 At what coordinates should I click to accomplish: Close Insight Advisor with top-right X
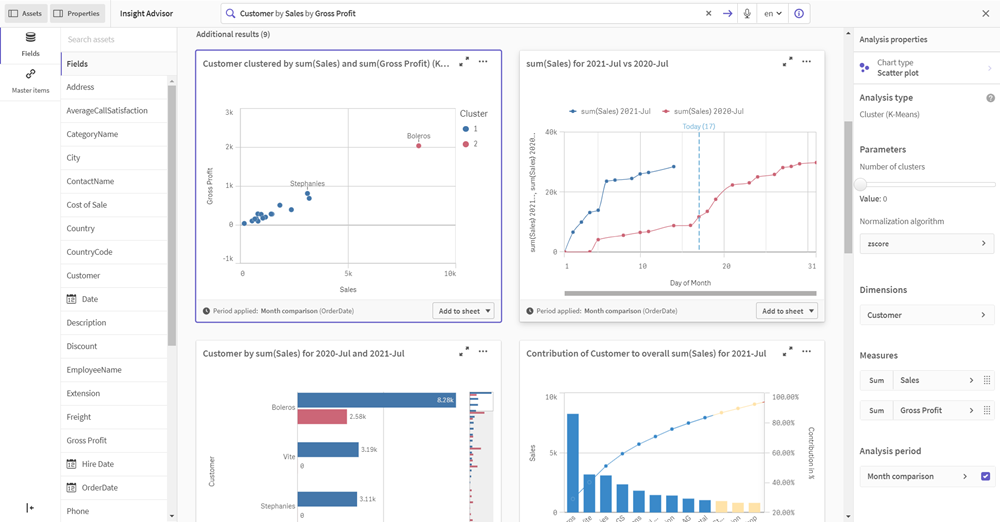point(985,13)
